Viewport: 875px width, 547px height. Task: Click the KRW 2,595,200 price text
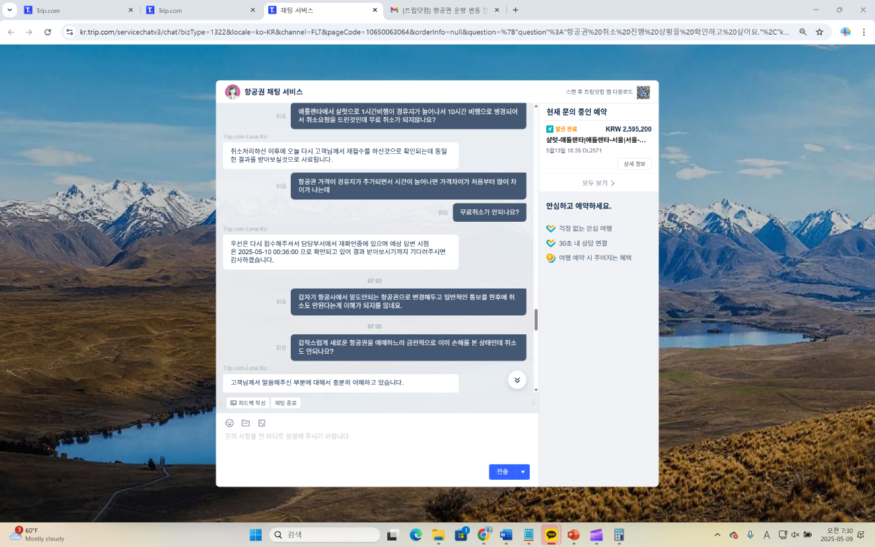628,129
